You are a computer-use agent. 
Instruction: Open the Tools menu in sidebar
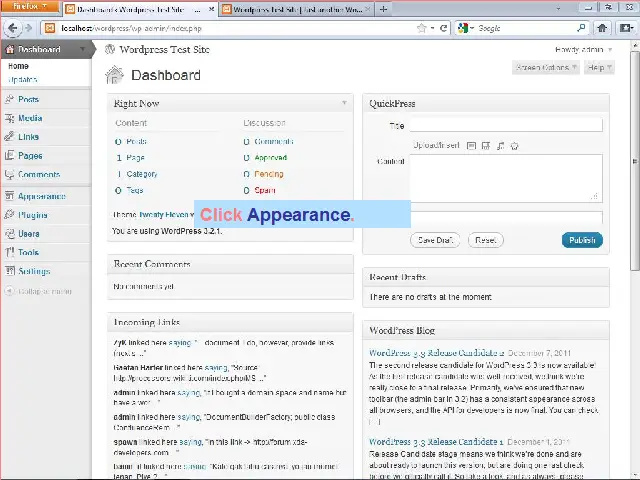pyautogui.click(x=29, y=252)
